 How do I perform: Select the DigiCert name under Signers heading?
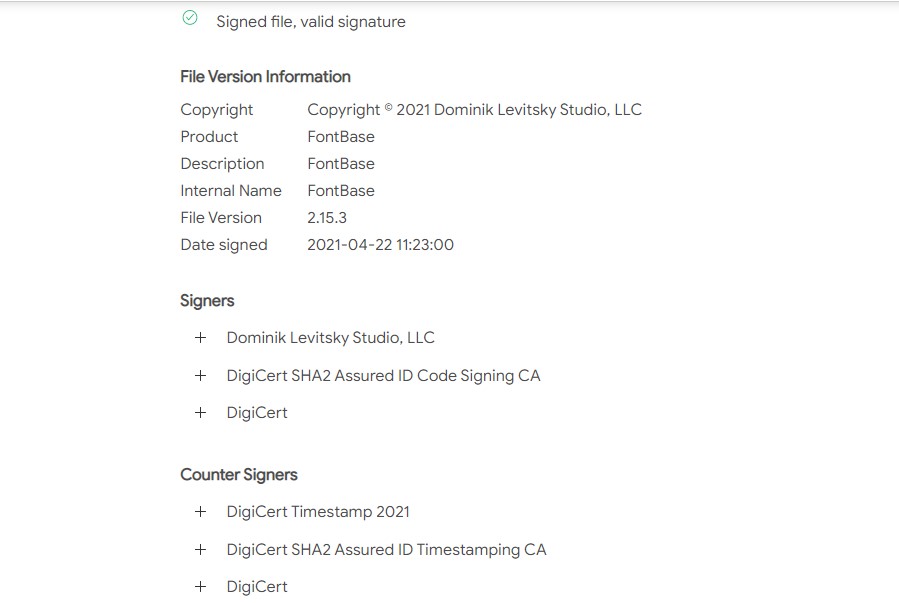(257, 413)
